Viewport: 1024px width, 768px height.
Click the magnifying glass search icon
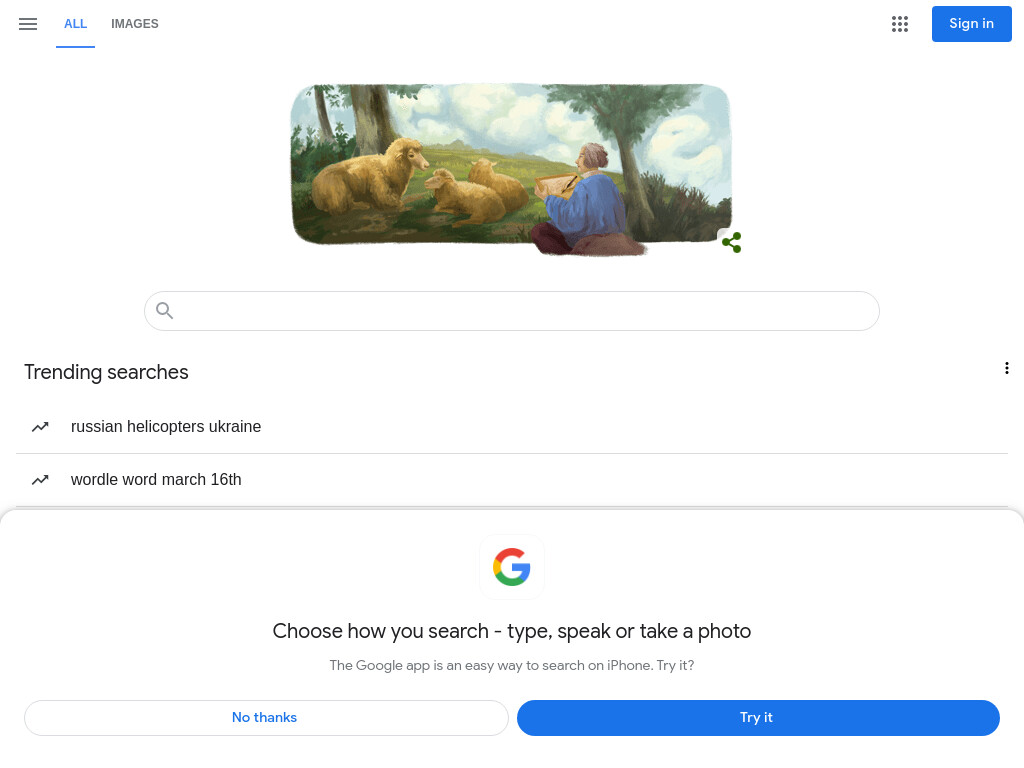165,310
